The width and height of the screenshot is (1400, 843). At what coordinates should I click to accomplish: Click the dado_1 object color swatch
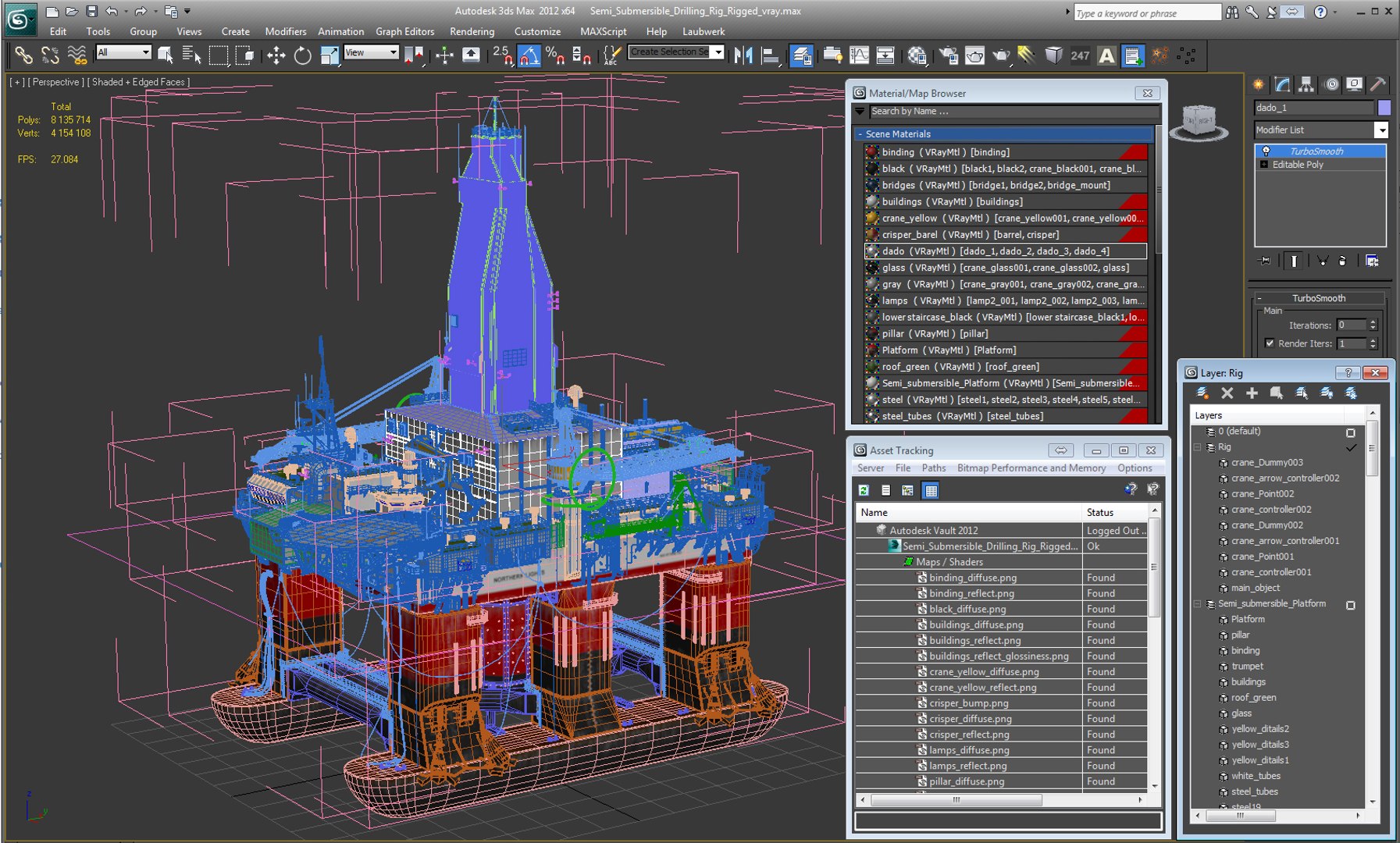tap(1384, 108)
